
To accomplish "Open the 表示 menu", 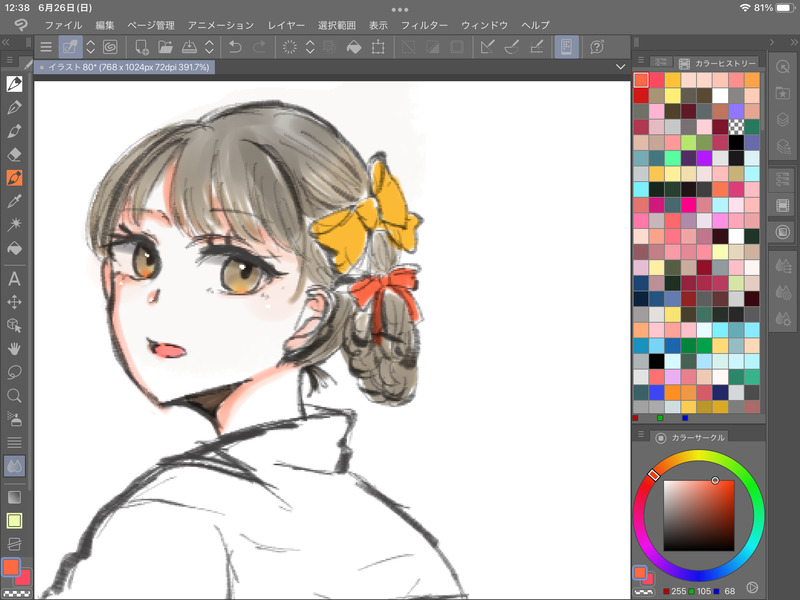I will pyautogui.click(x=378, y=25).
